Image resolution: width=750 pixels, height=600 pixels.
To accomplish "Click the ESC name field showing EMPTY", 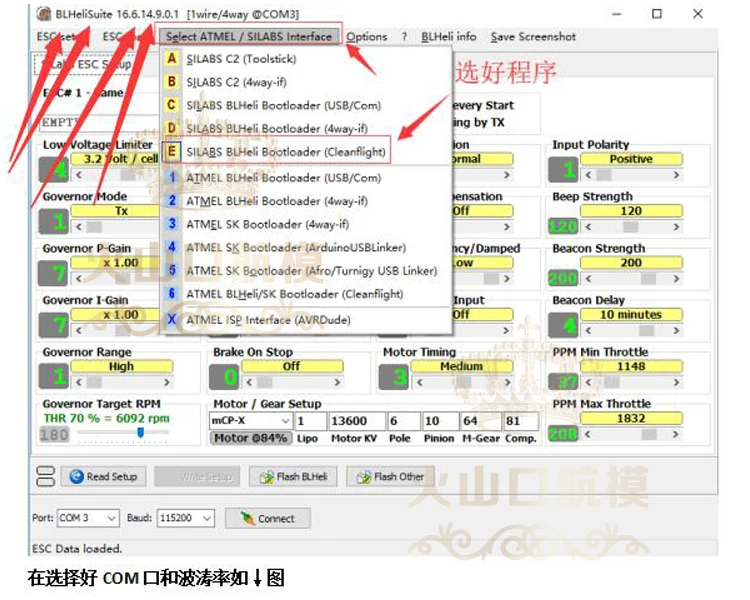I will point(100,122).
